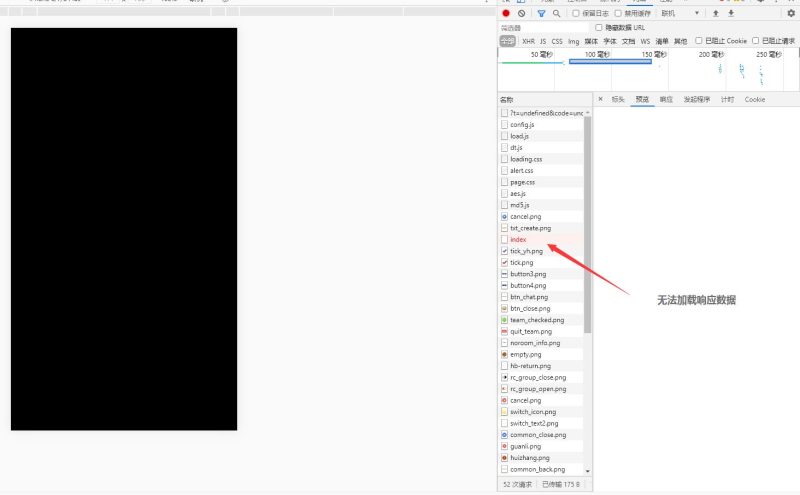Filter requests by WS
800x495 pixels.
pyautogui.click(x=645, y=41)
